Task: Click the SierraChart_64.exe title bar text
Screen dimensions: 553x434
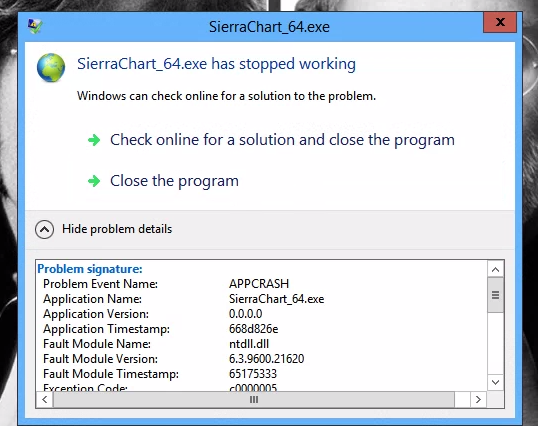Action: (269, 27)
